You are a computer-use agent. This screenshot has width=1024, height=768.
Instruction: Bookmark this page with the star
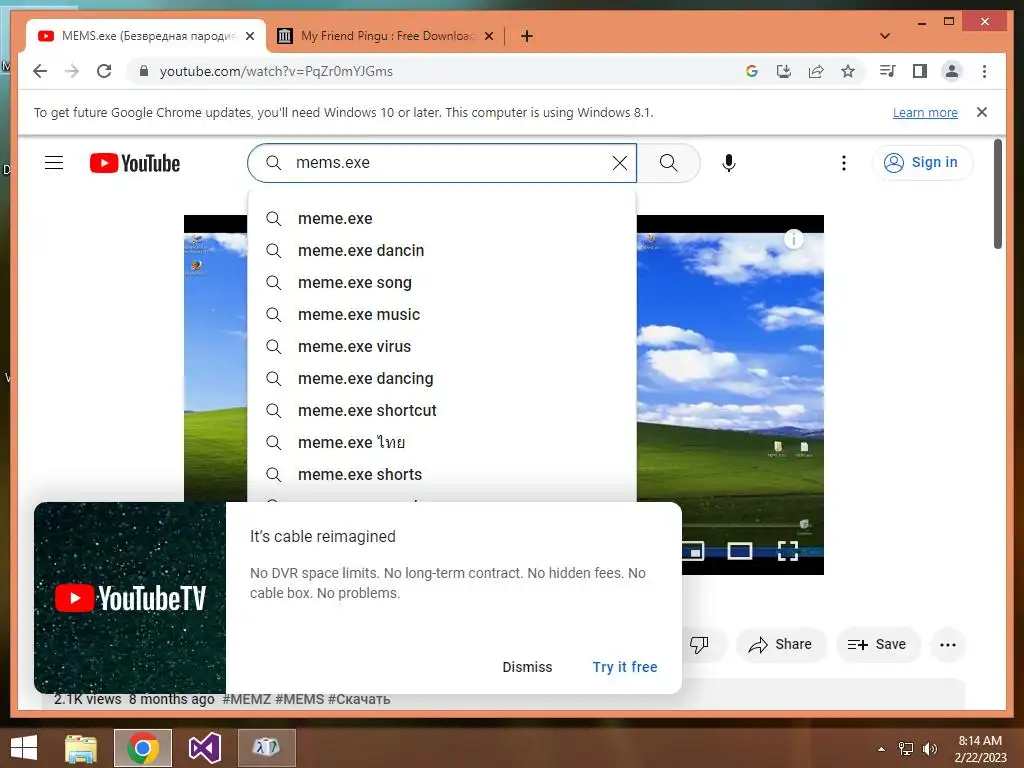(848, 71)
